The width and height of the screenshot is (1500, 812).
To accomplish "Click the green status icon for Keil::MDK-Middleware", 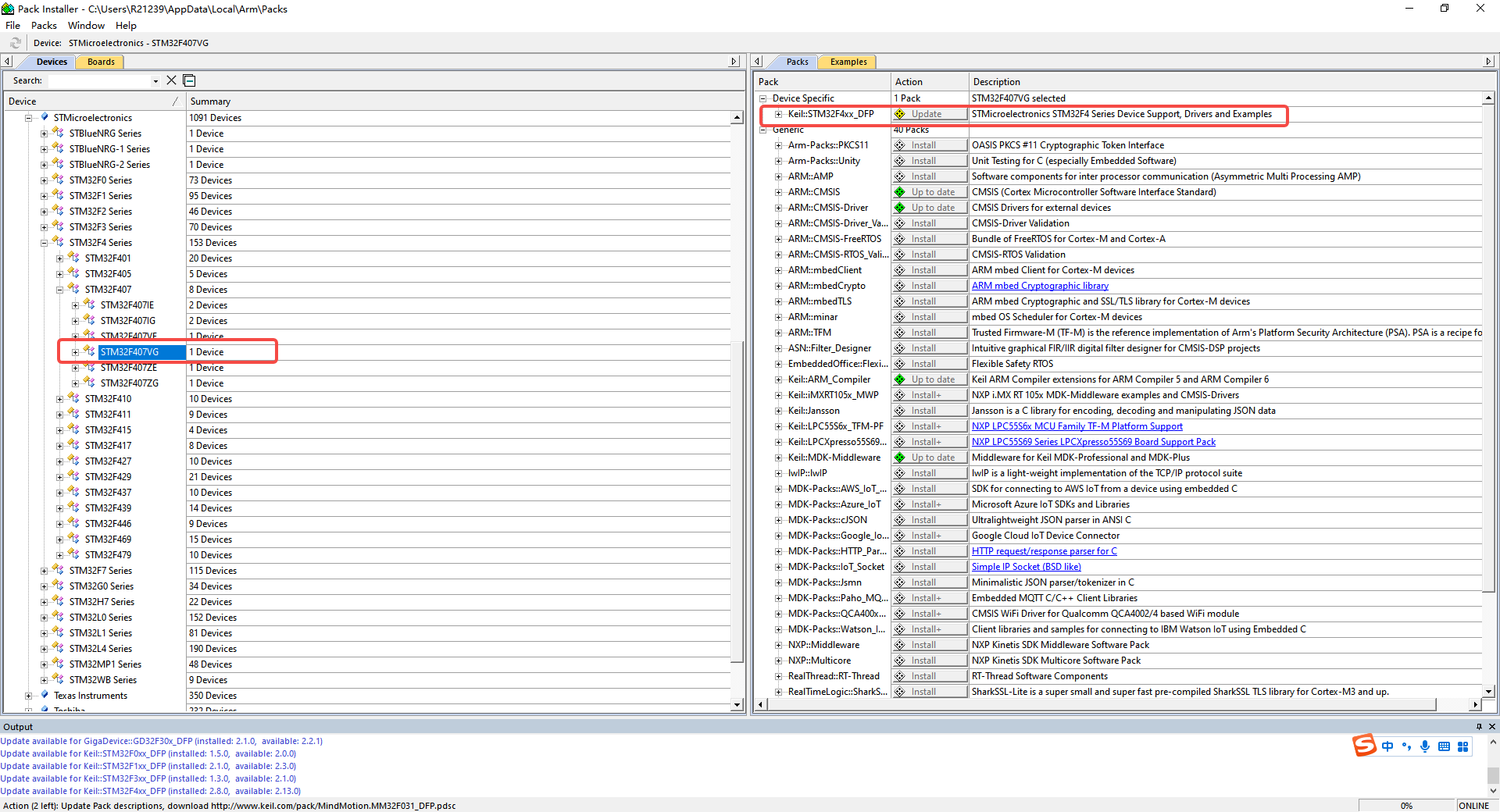I will coord(900,458).
